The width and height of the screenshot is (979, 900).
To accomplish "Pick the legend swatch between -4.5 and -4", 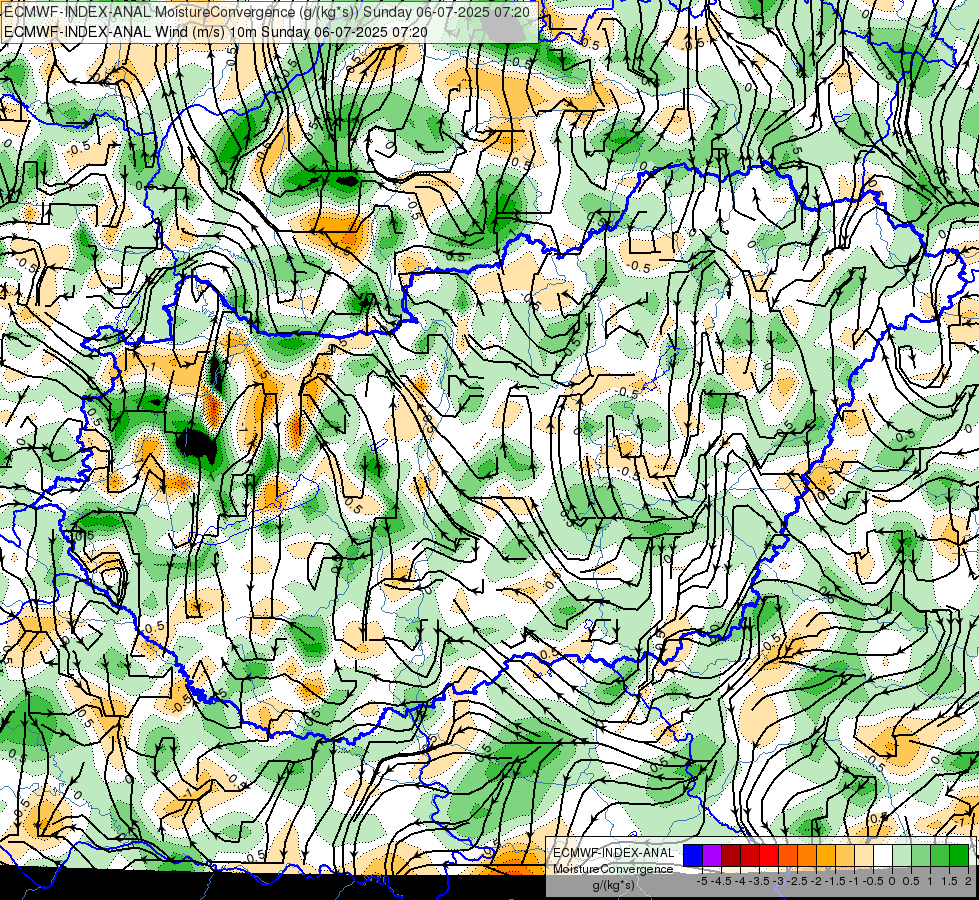I will 731,856.
